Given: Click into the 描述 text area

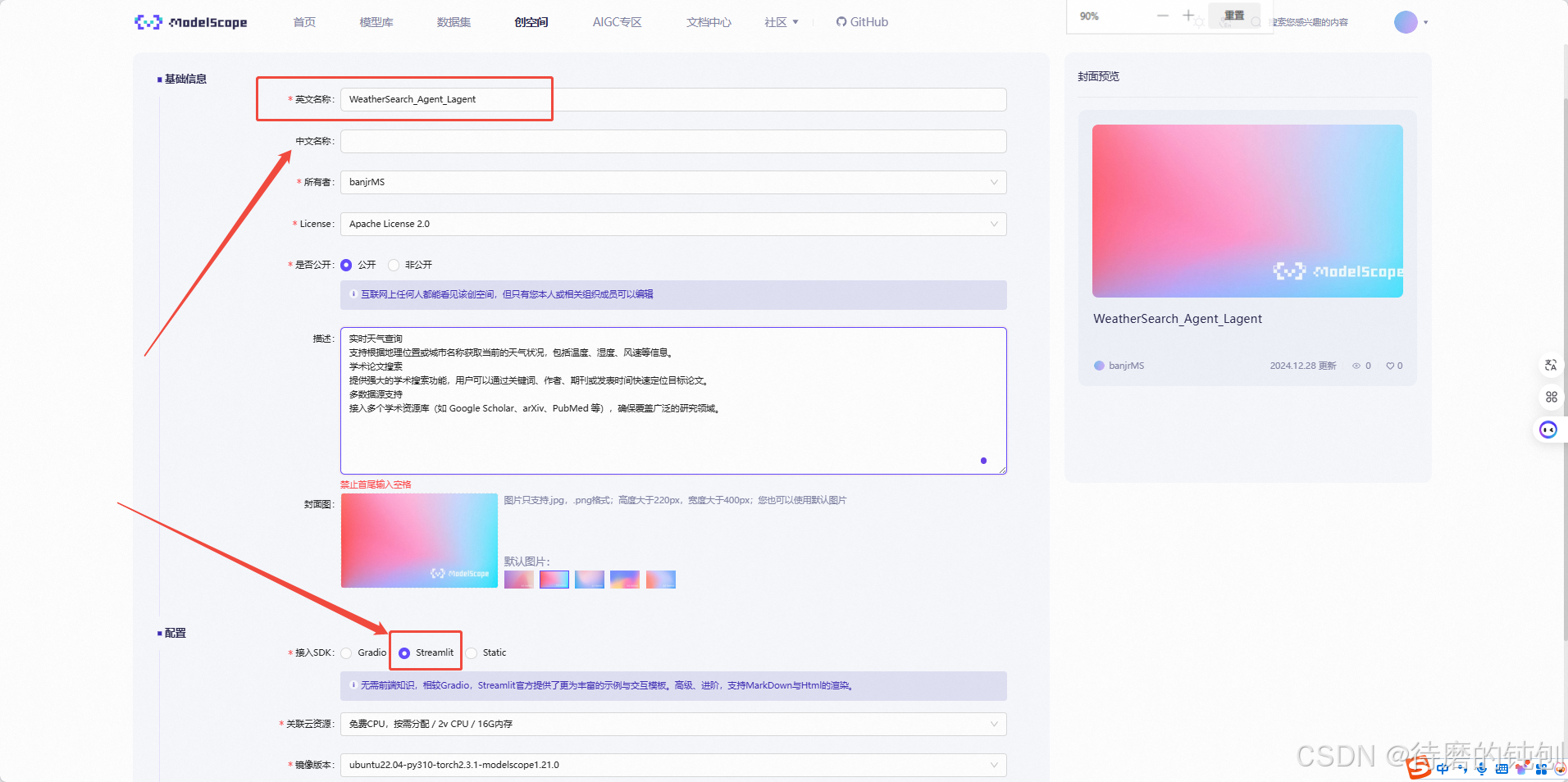Looking at the screenshot, I should 673,401.
